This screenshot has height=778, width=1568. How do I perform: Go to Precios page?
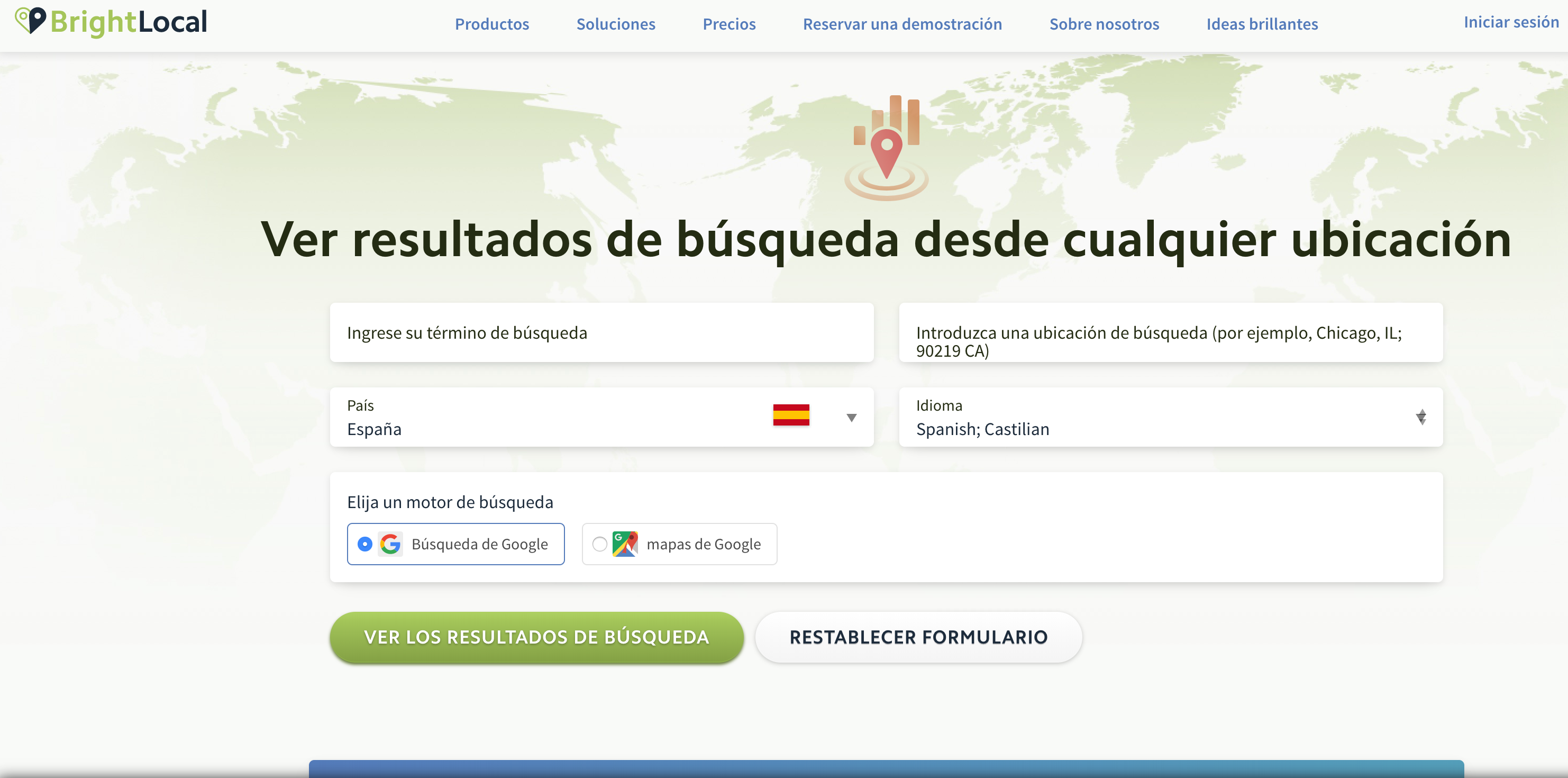[728, 24]
